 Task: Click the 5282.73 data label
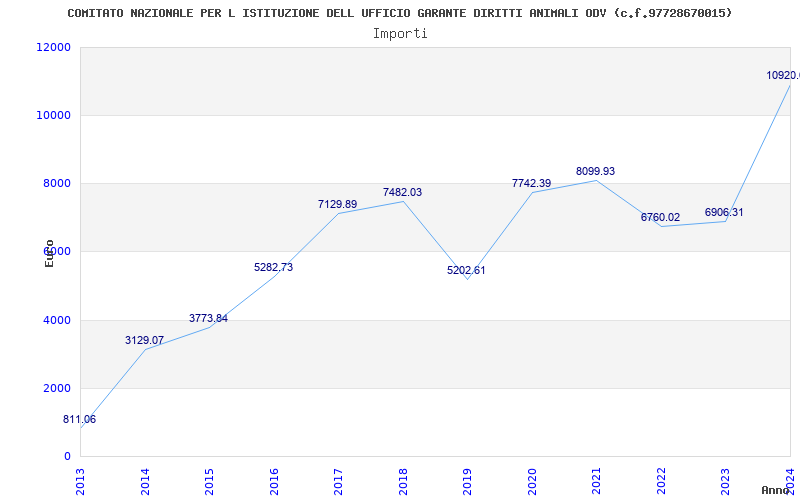[273, 267]
